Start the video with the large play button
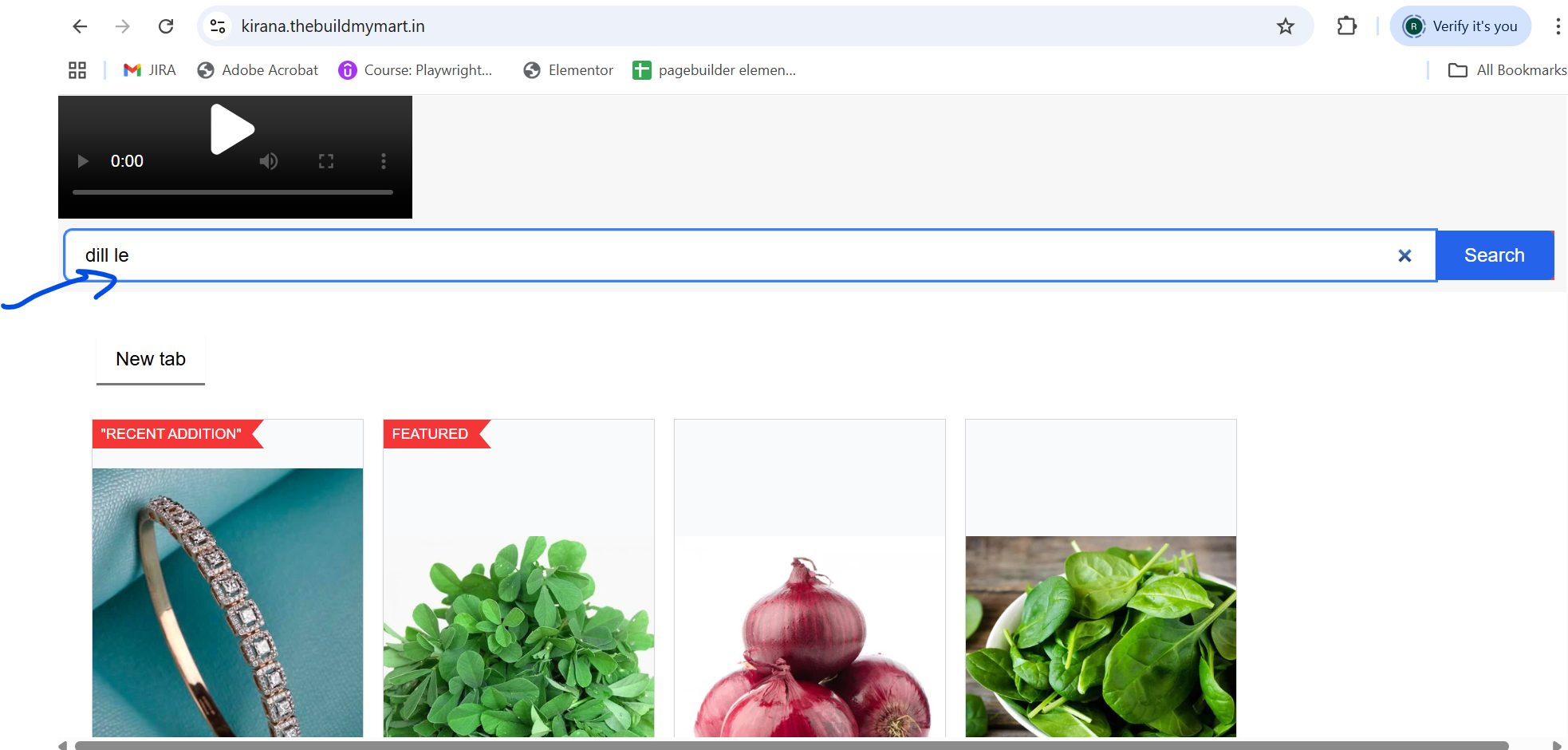The height and width of the screenshot is (750, 1568). [232, 128]
